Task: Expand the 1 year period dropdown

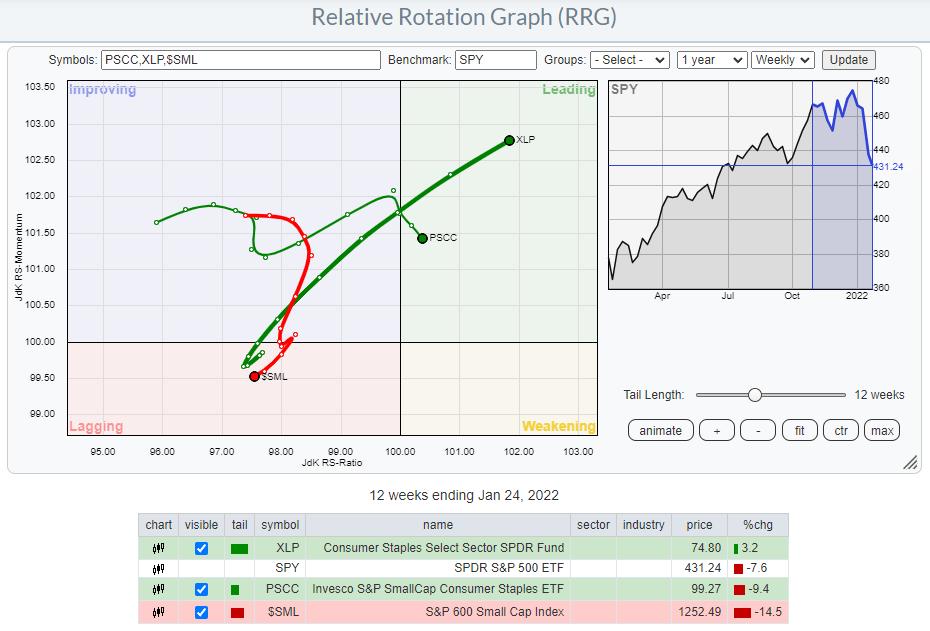Action: (x=711, y=60)
